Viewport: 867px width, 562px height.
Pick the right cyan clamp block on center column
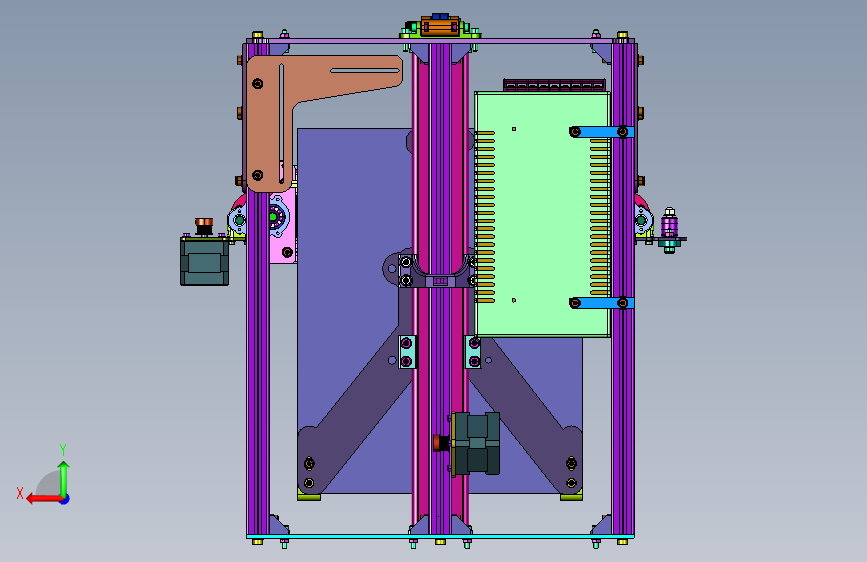tap(473, 352)
